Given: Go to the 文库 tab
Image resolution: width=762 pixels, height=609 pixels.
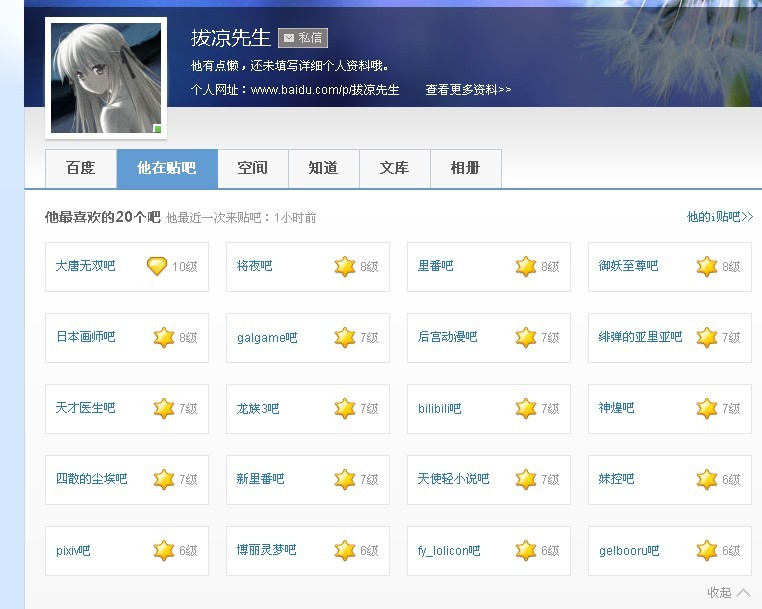Looking at the screenshot, I should click(x=395, y=168).
